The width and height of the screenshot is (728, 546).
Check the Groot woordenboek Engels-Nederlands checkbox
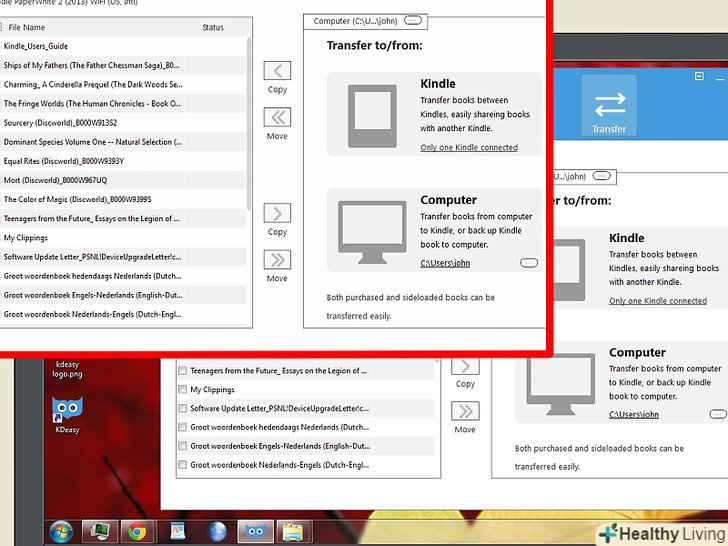(x=182, y=446)
